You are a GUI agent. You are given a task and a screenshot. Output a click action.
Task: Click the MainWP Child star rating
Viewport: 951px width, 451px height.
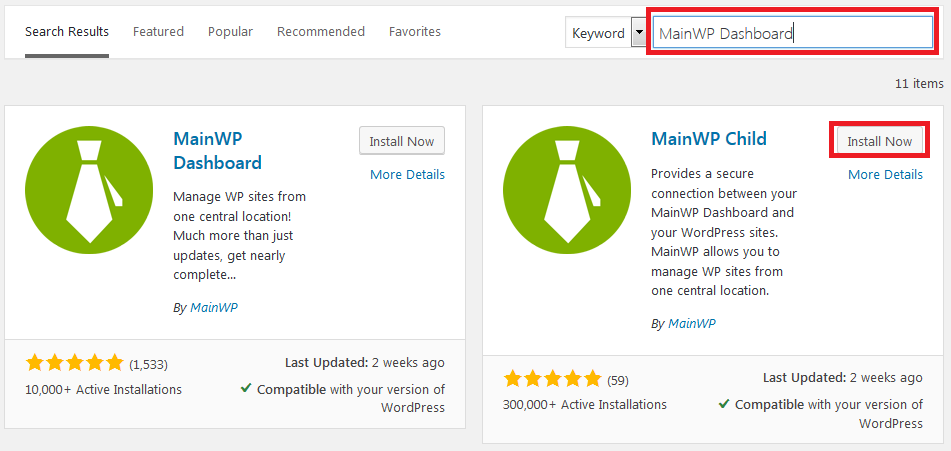pos(553,379)
